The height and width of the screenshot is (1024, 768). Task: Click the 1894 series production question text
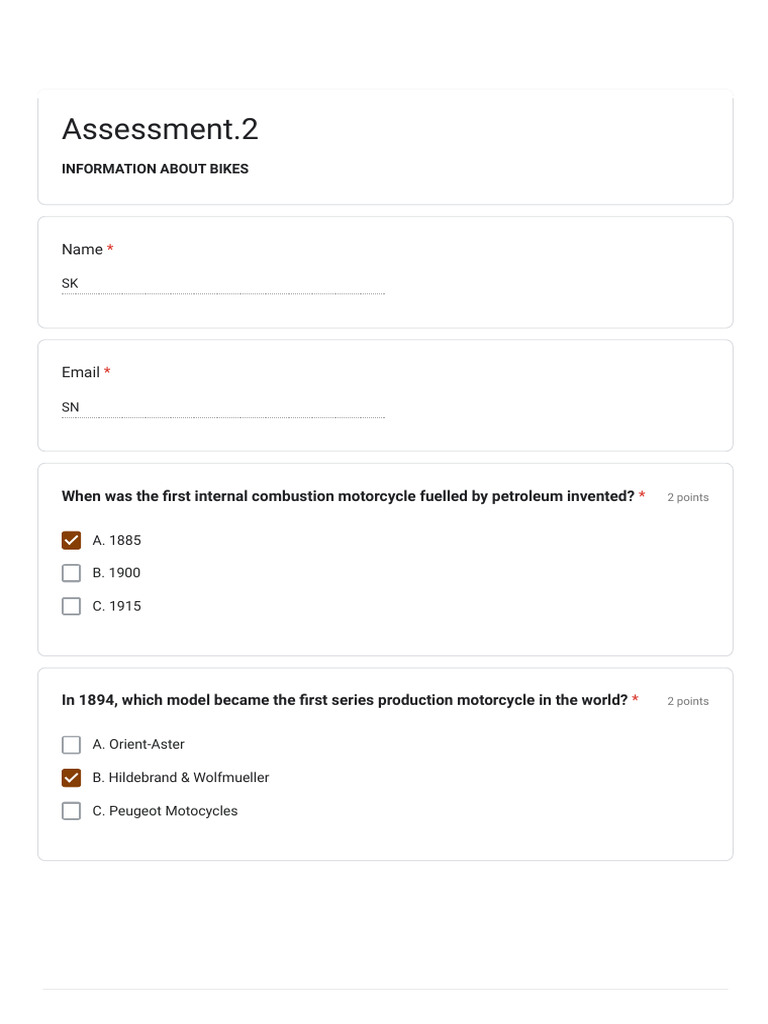pyautogui.click(x=344, y=700)
